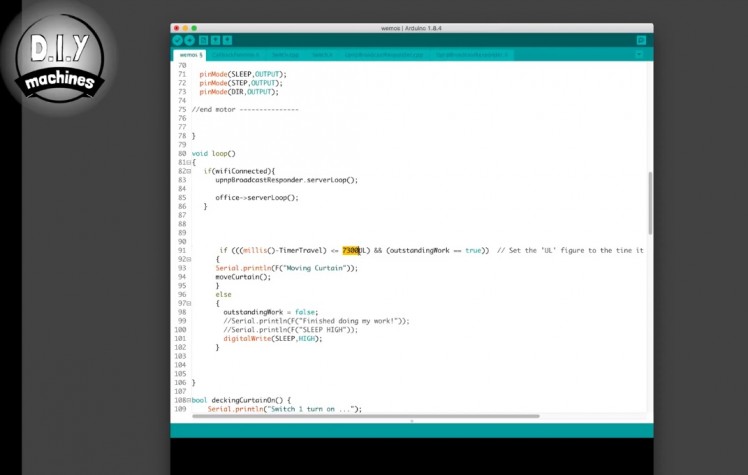Open the tab options dropdown arrow
Image resolution: width=748 pixels, height=475 pixels.
pos(640,55)
